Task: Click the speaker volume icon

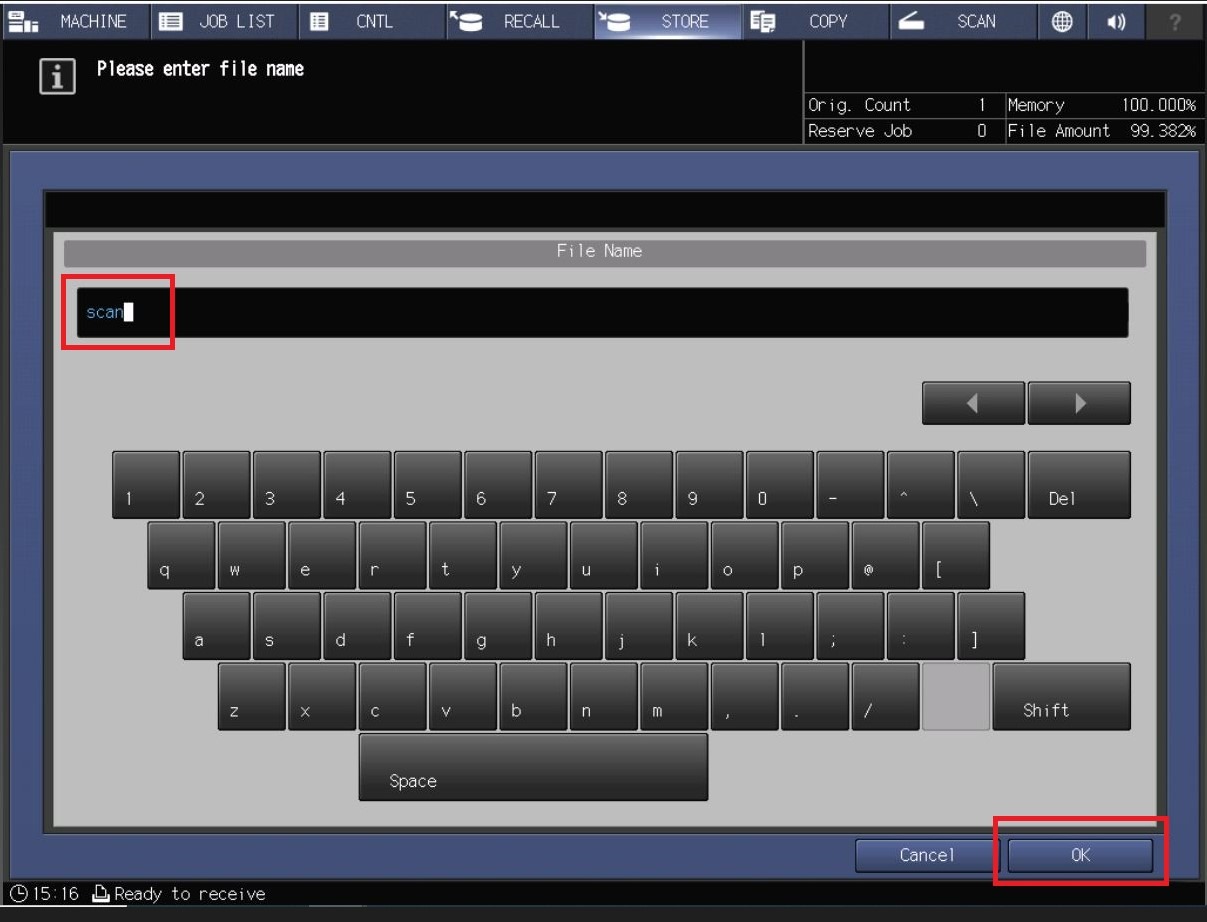Action: click(x=1116, y=21)
